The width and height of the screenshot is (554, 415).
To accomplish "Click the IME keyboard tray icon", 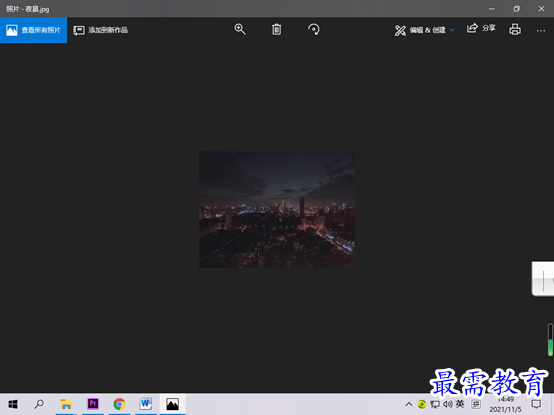I will point(476,404).
